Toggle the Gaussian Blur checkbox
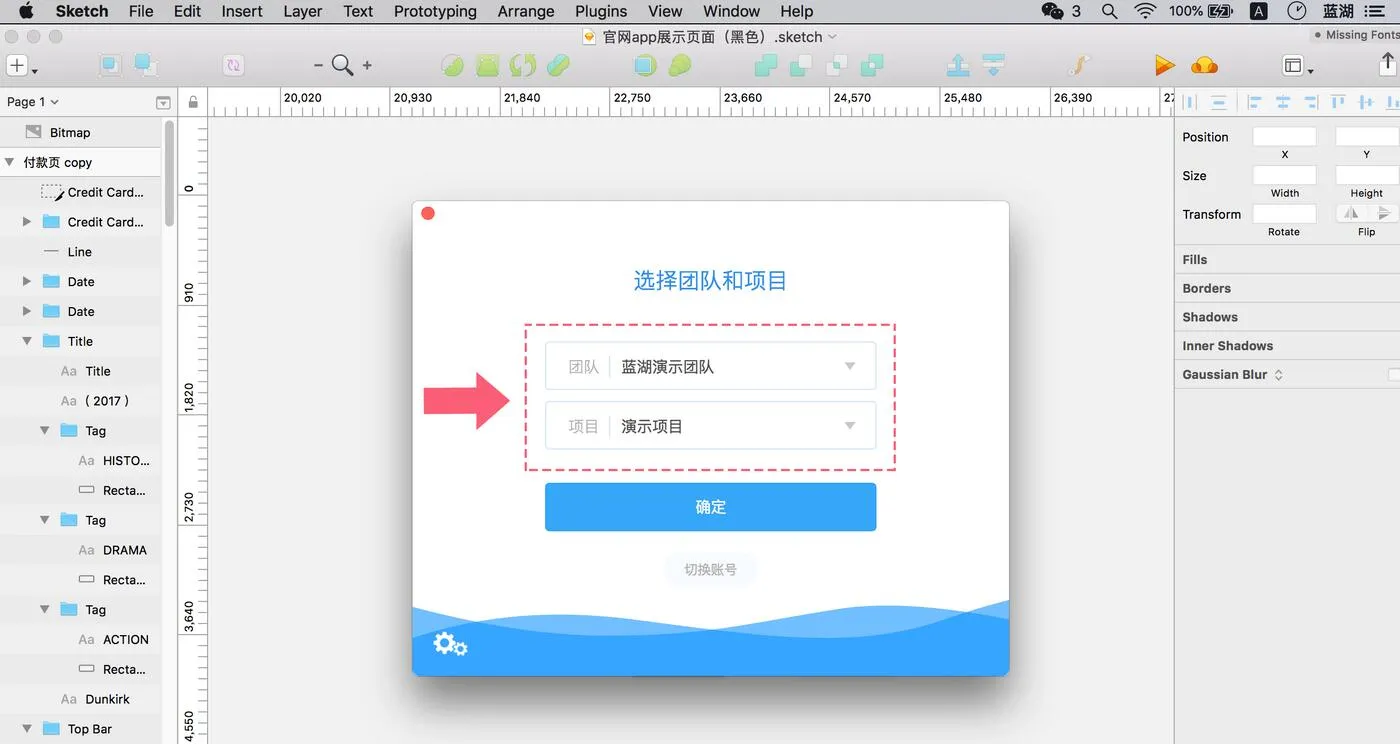 (1394, 374)
